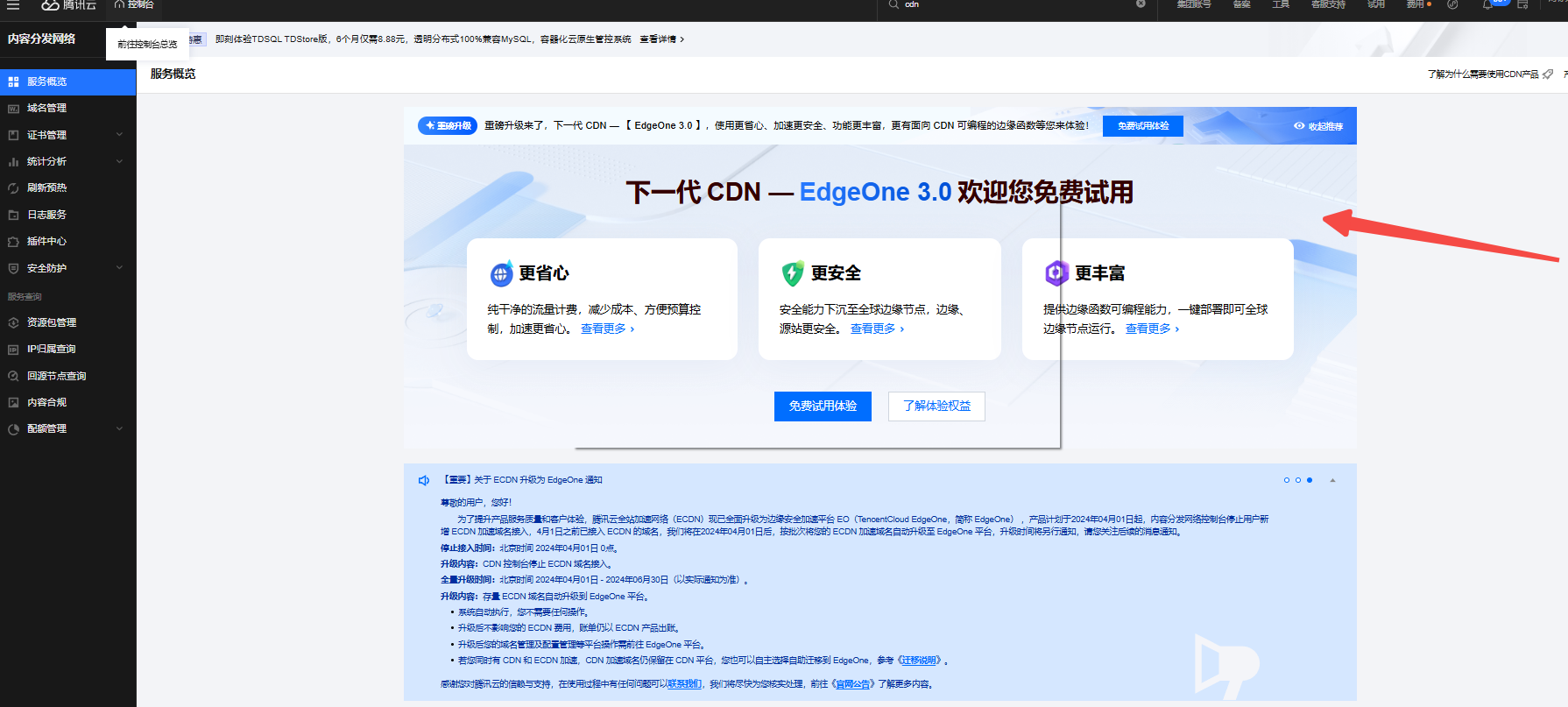Expand the 统计分析 submenu
1568x707 pixels.
click(x=119, y=161)
